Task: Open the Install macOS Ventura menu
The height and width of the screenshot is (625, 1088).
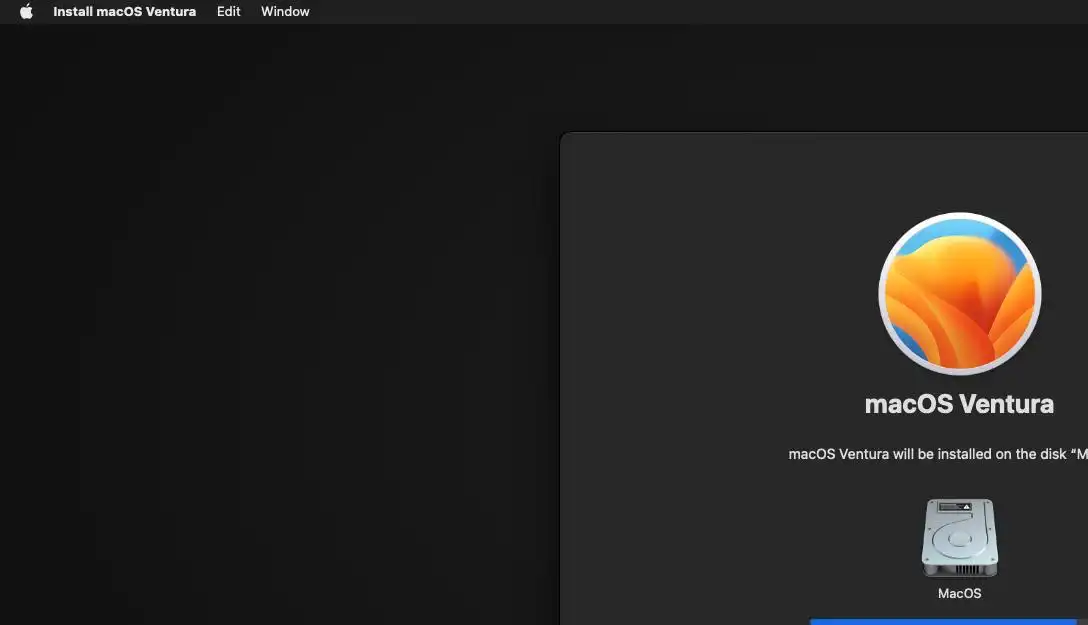Action: 124,11
